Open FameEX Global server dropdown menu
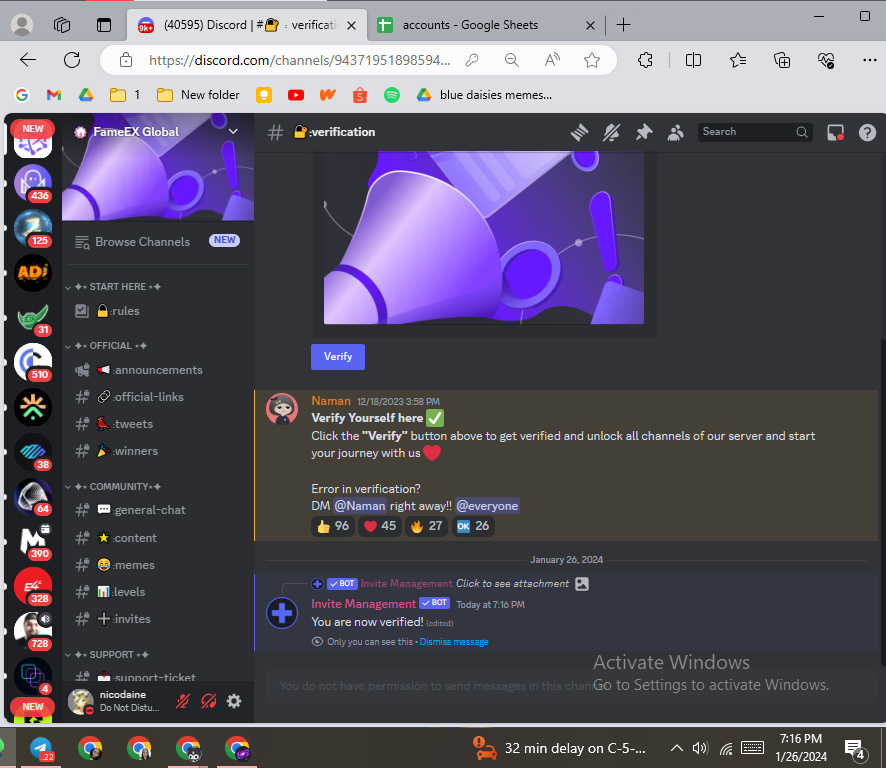886x768 pixels. [x=233, y=132]
